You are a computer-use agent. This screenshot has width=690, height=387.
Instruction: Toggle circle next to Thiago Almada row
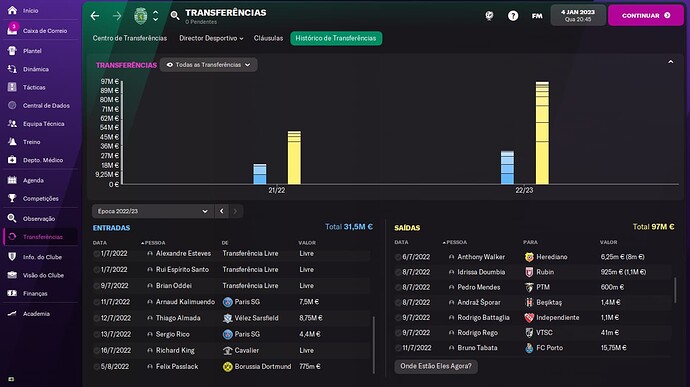click(96, 318)
